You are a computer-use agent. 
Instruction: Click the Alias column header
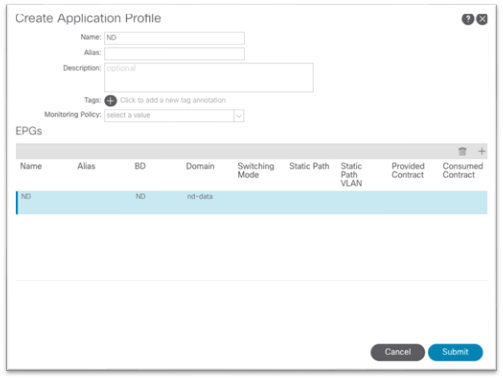pos(86,166)
